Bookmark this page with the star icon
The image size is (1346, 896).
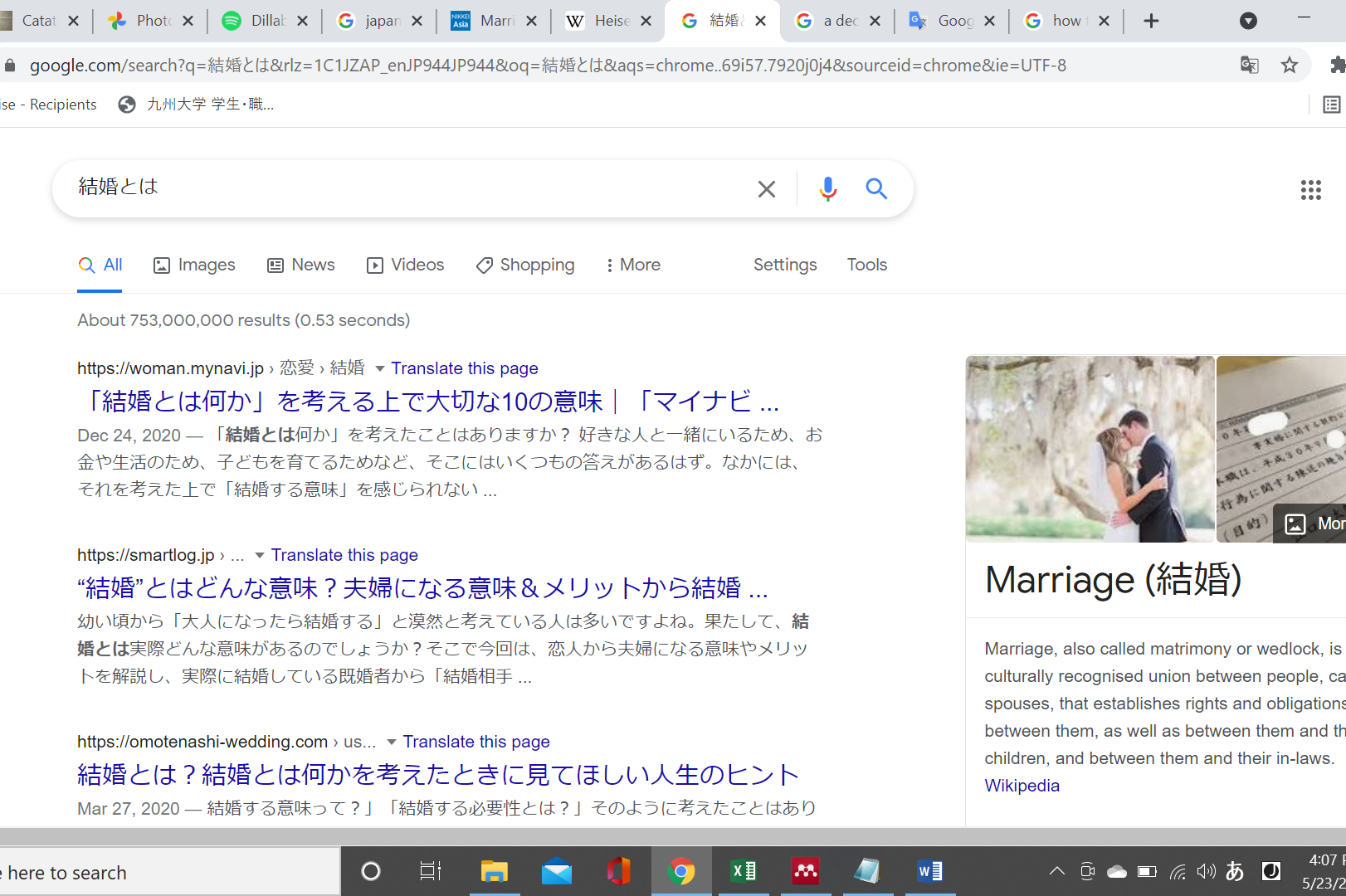coord(1289,66)
